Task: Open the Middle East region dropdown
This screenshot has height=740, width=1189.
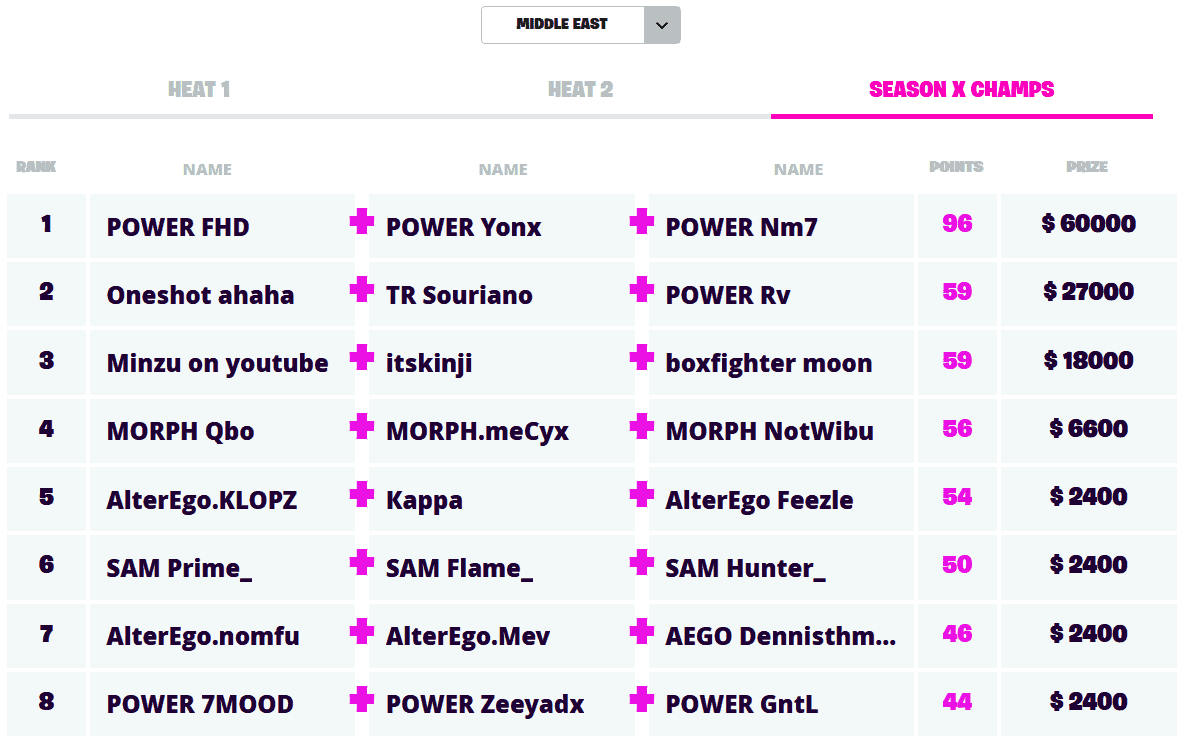Action: point(562,25)
